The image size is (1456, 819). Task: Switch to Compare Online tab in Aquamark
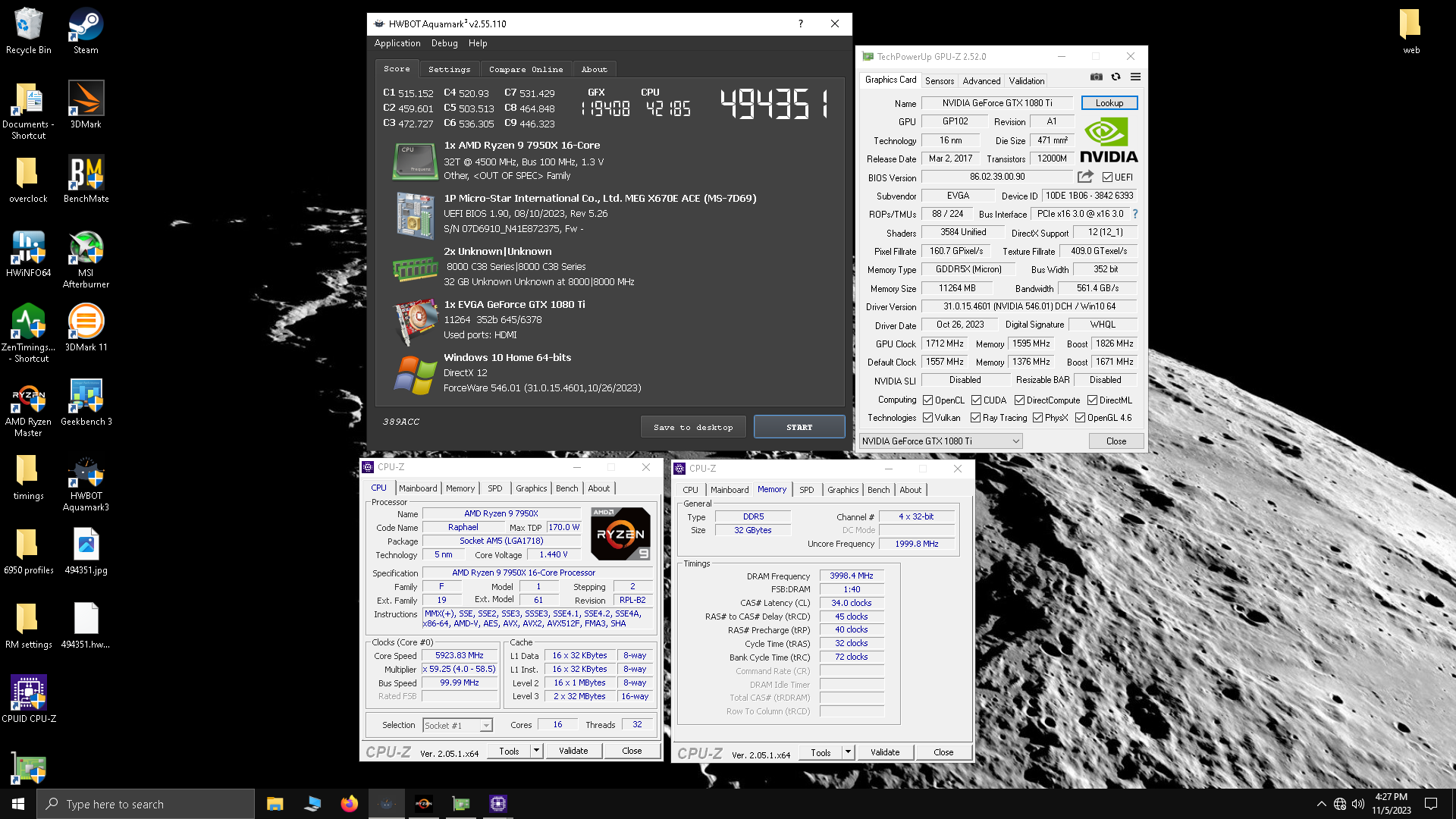point(526,69)
